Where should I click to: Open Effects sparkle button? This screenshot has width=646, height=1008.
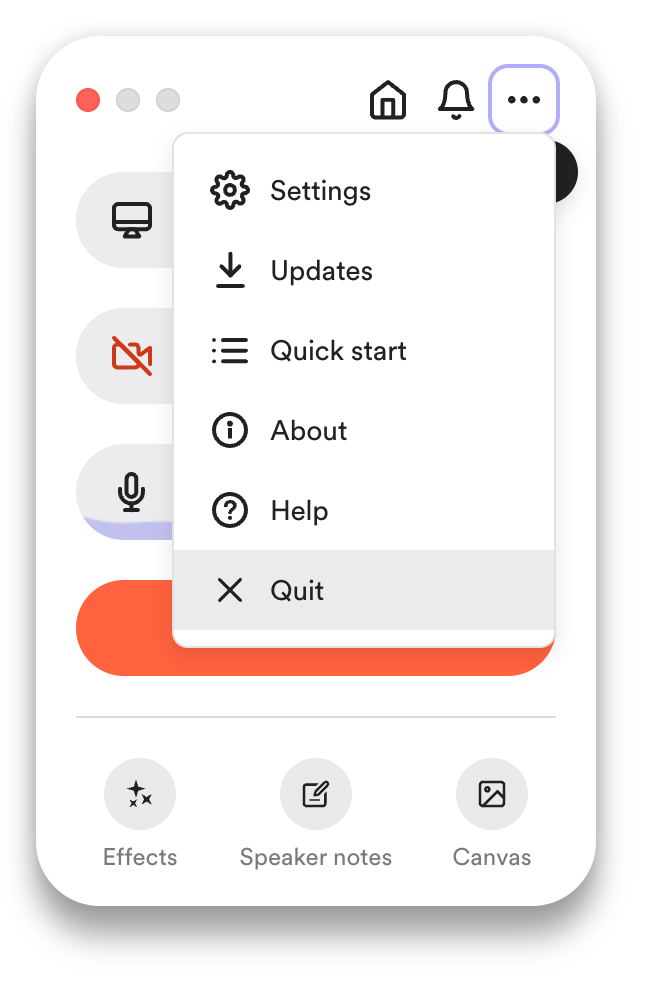pyautogui.click(x=140, y=794)
